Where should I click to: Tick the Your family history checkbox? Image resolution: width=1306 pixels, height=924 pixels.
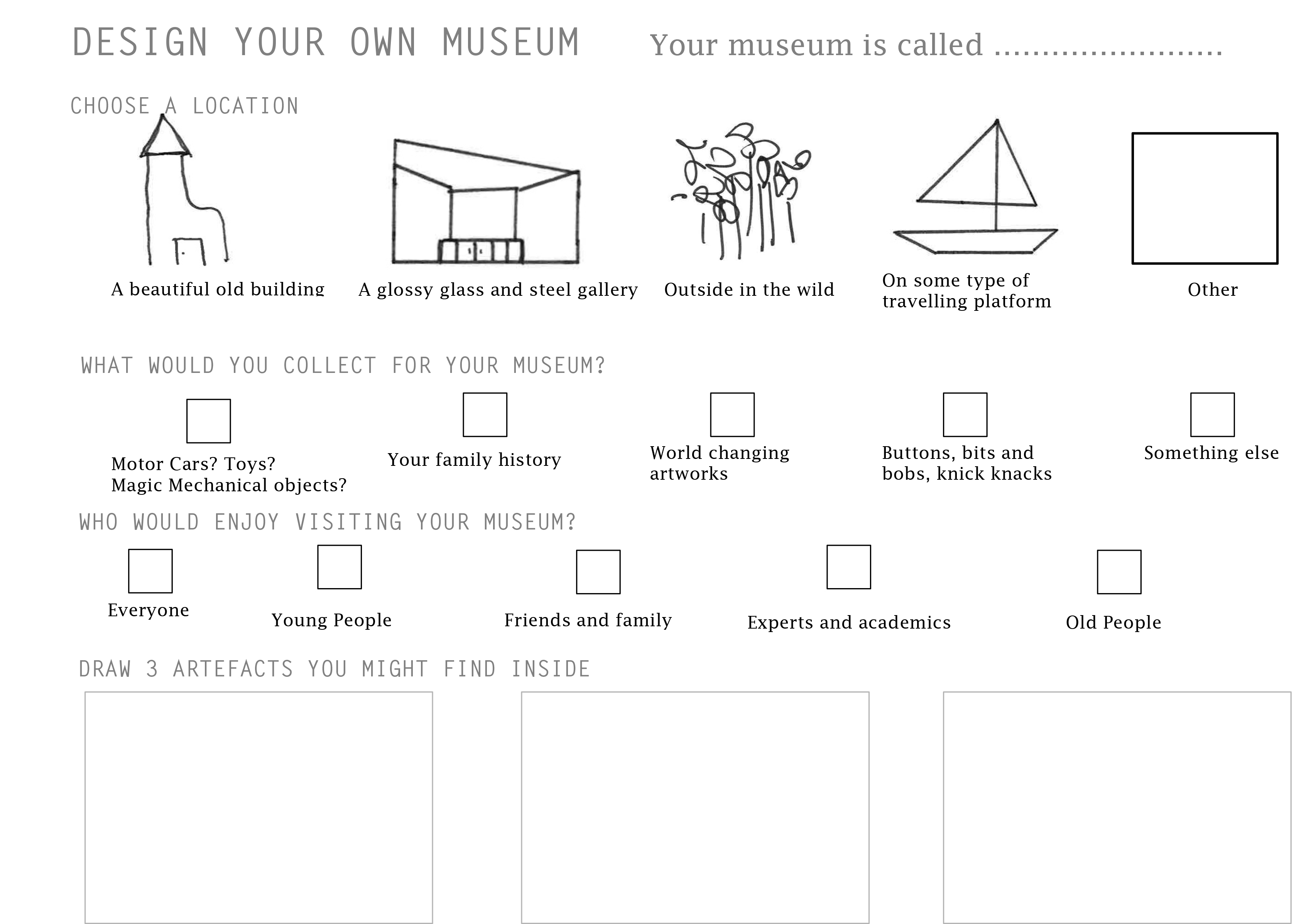[x=485, y=415]
